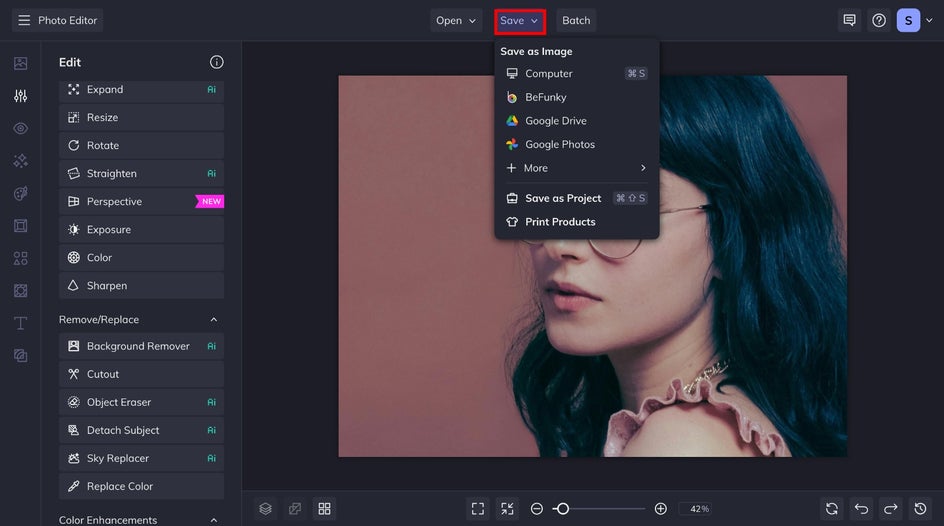This screenshot has width=944, height=526.
Task: Save the image to Google Drive
Action: tap(576, 120)
